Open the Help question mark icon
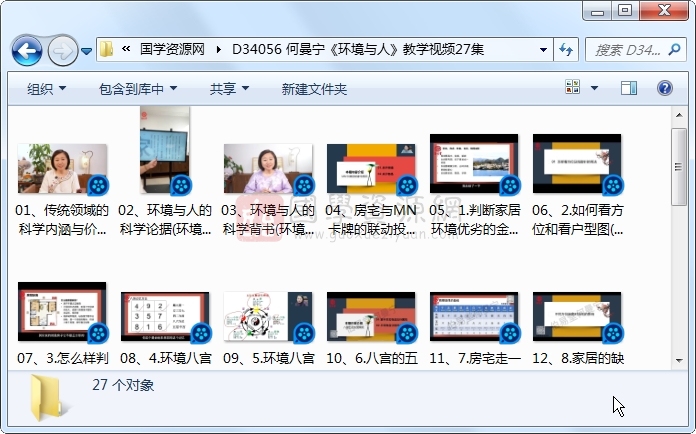The image size is (696, 434). (x=664, y=88)
